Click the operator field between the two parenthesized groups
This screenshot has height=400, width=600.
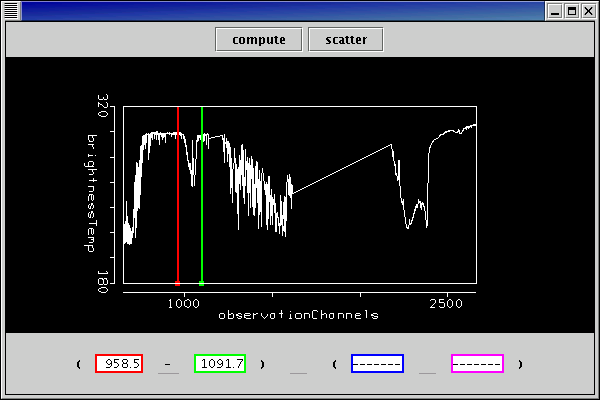(298, 364)
